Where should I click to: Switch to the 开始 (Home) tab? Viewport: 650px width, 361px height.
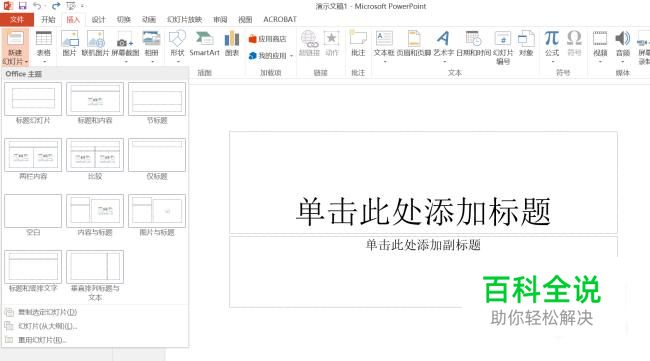click(x=48, y=19)
